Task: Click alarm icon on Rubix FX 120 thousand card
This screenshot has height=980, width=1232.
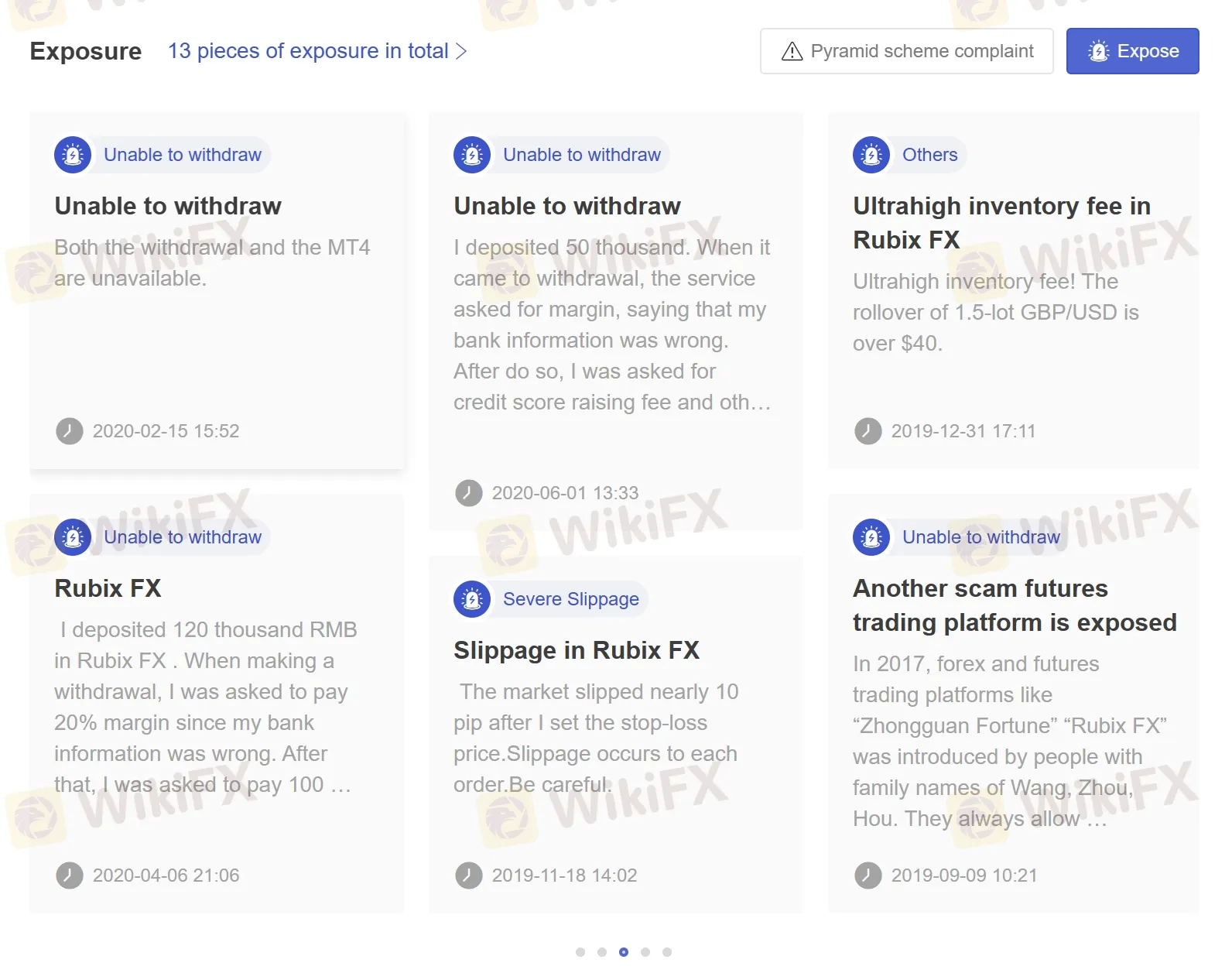Action: [x=73, y=537]
